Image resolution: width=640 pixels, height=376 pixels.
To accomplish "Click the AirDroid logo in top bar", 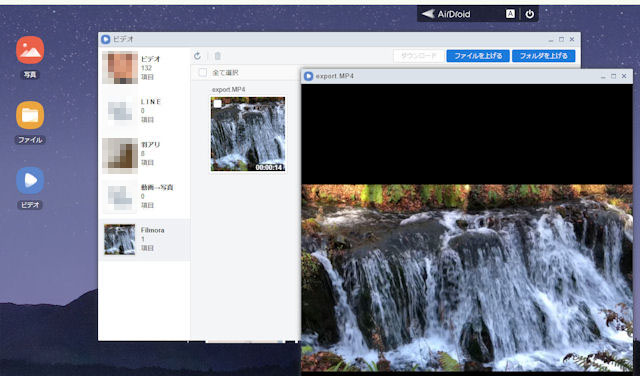I will tap(446, 14).
